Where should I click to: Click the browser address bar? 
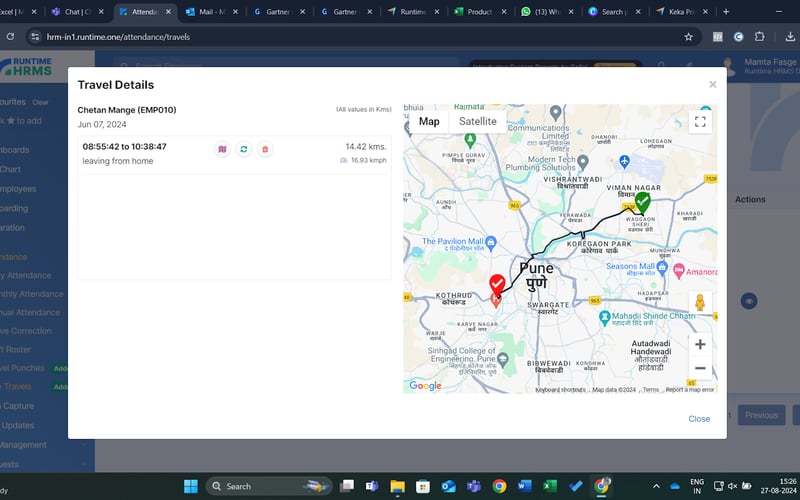click(x=357, y=37)
